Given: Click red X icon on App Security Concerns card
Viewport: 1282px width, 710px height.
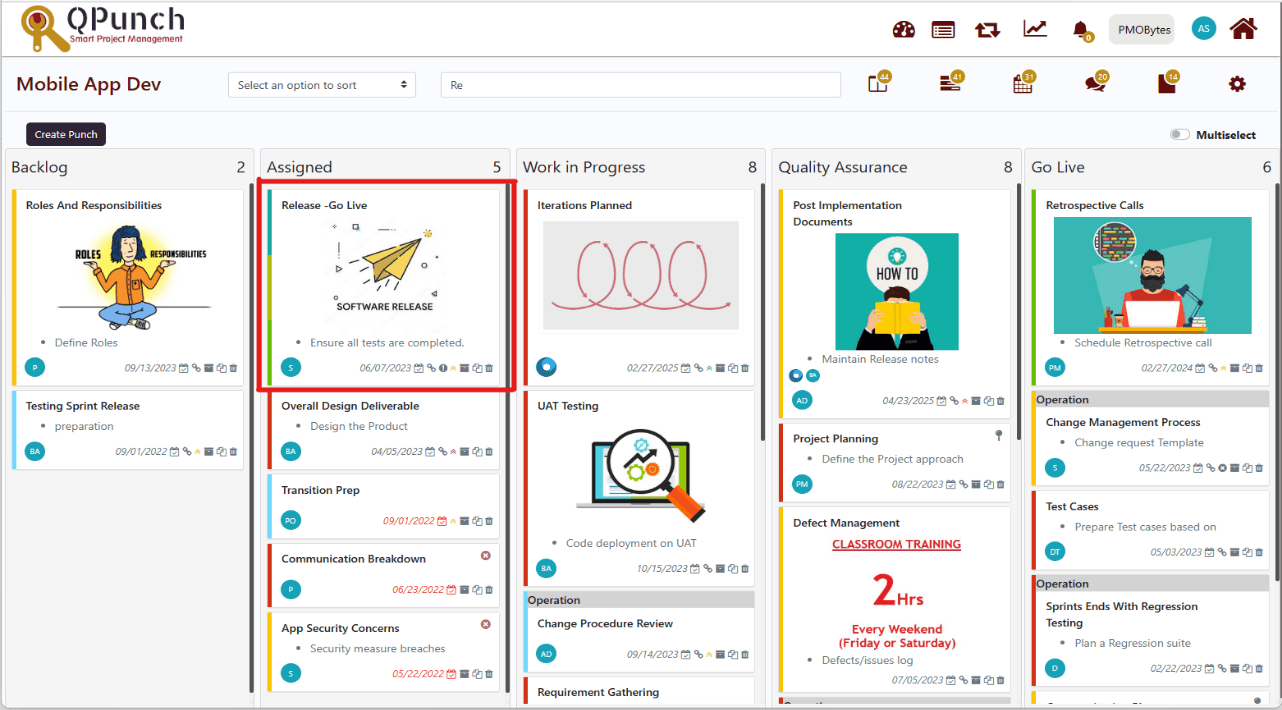Looking at the screenshot, I should [486, 624].
